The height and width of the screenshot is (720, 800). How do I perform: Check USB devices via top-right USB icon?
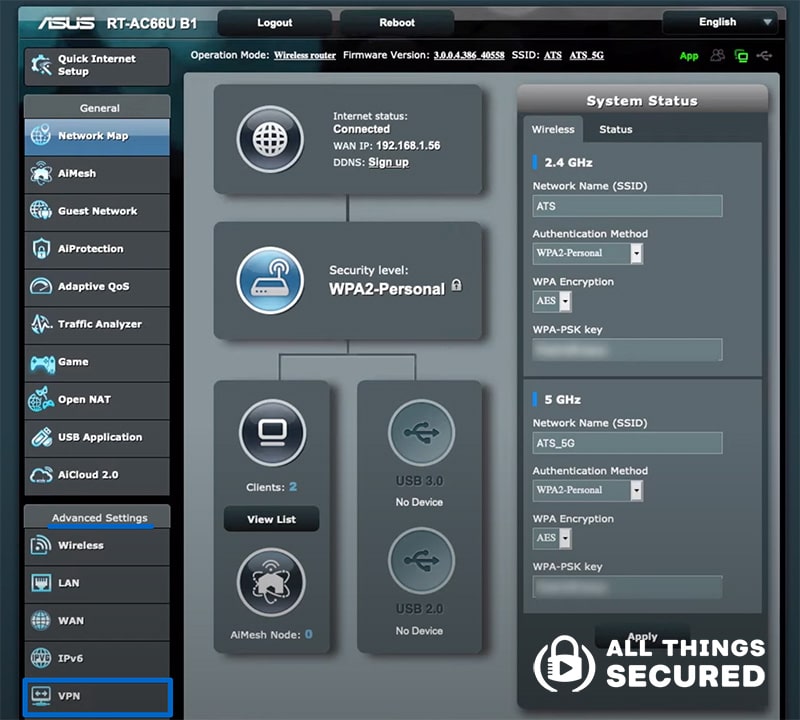pyautogui.click(x=766, y=56)
